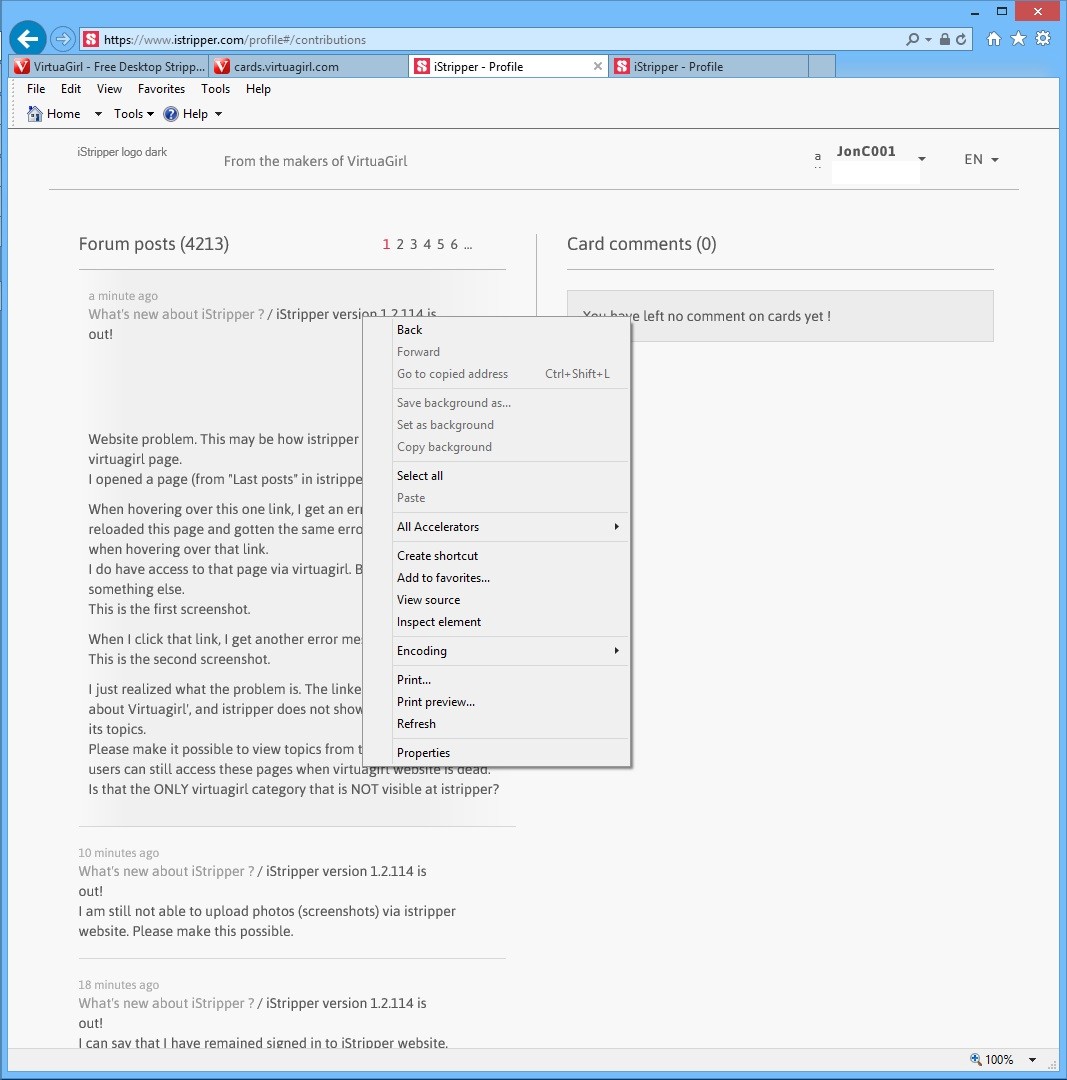
Task: Click the iStripper site icon in address bar
Action: pos(91,39)
